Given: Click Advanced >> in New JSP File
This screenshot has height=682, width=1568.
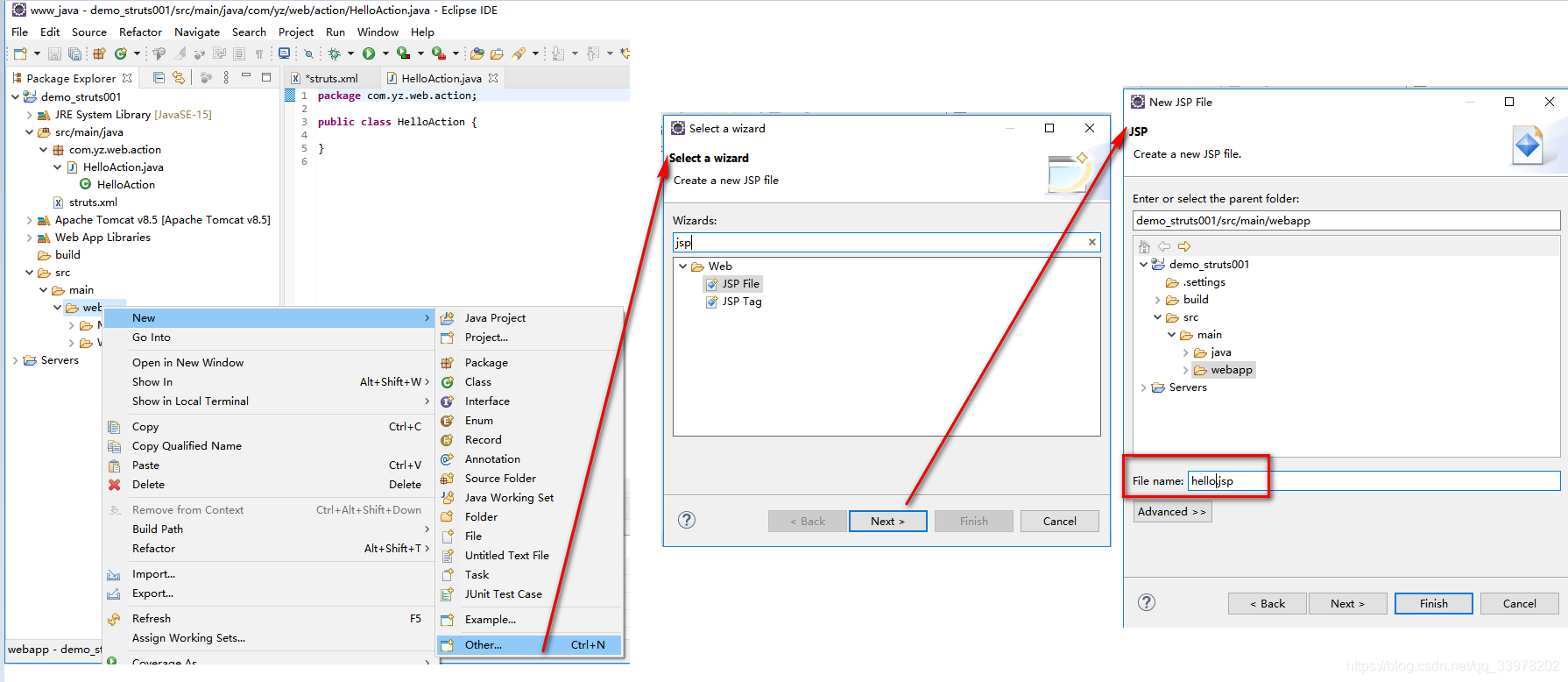Looking at the screenshot, I should click(x=1172, y=512).
